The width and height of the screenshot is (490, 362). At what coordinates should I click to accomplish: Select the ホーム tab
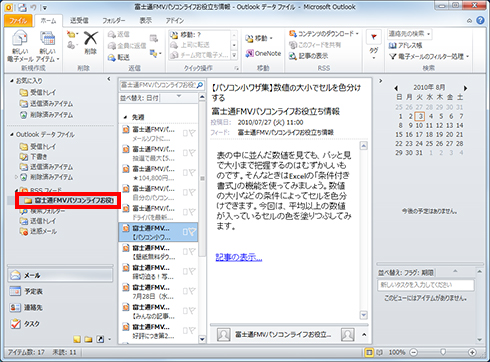[x=48, y=21]
